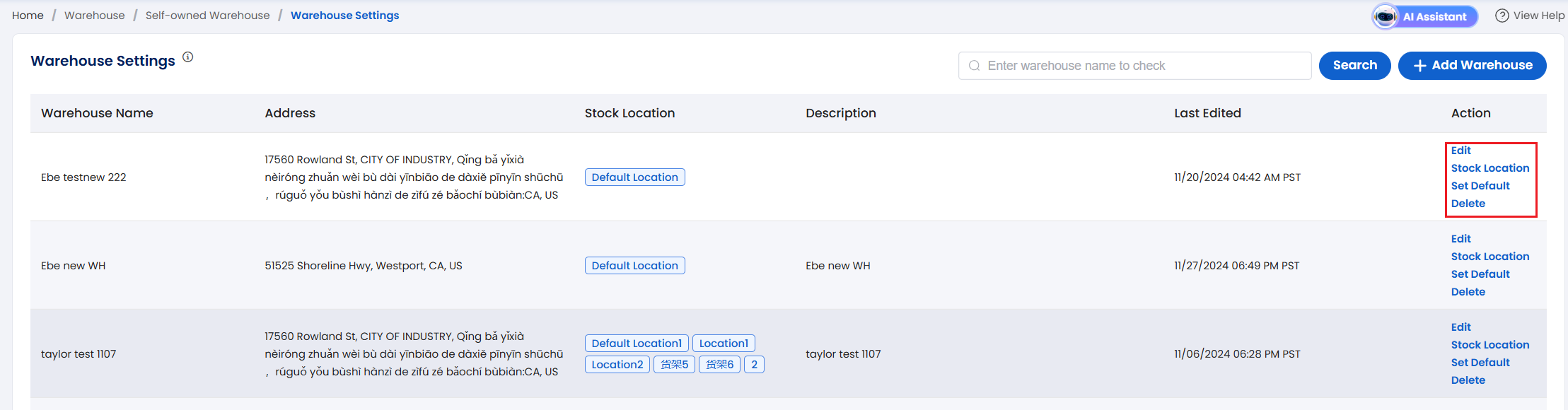Set Ebe new WH as default

tap(1480, 274)
